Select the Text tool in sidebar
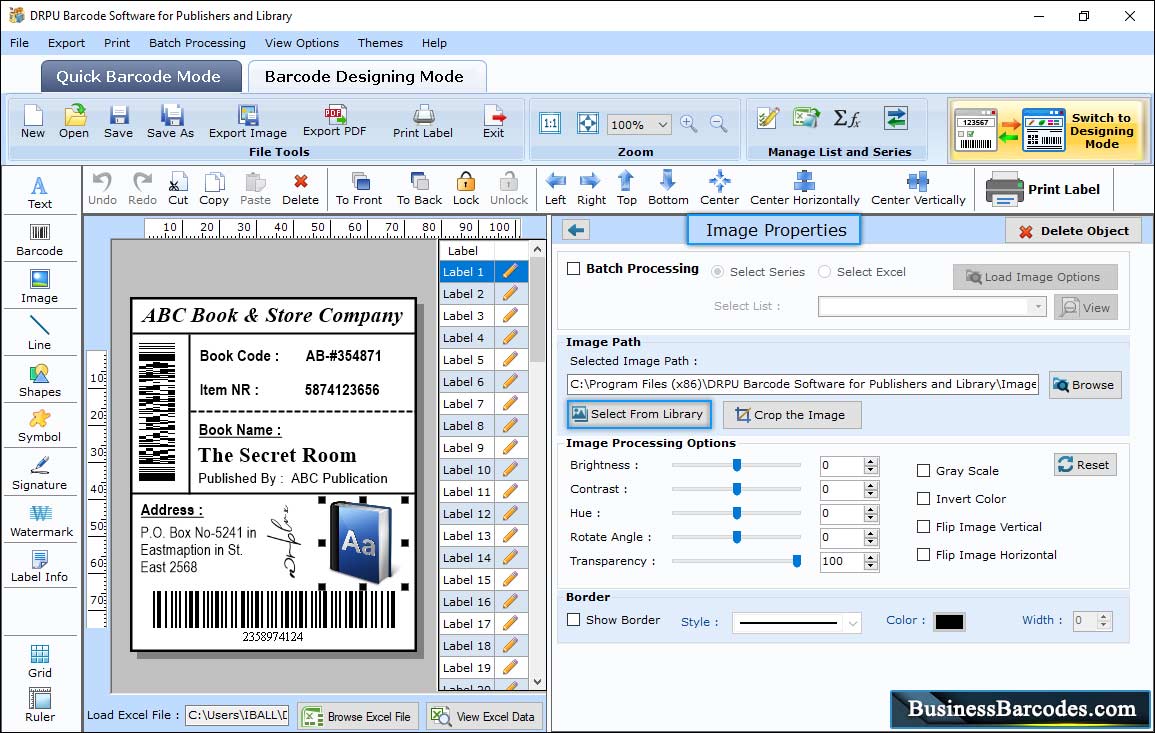Viewport: 1155px width, 733px height. [40, 192]
